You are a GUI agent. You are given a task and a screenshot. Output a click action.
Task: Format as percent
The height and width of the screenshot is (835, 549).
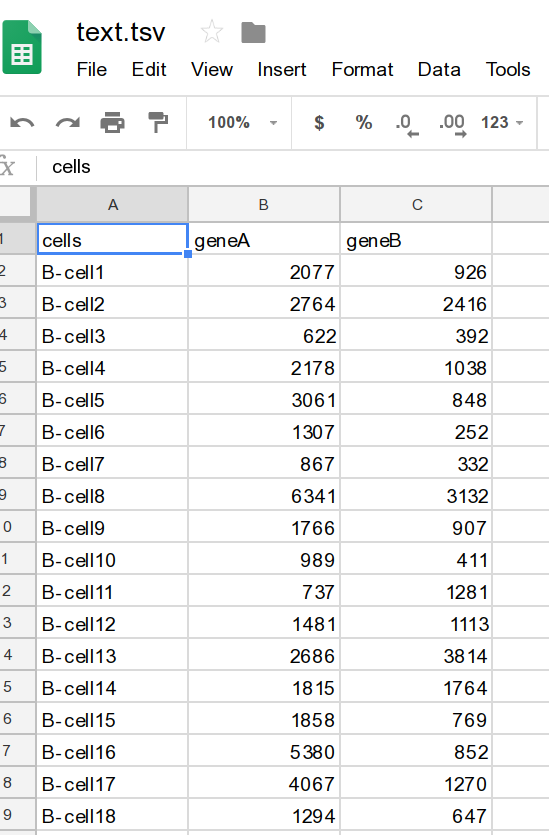364,122
